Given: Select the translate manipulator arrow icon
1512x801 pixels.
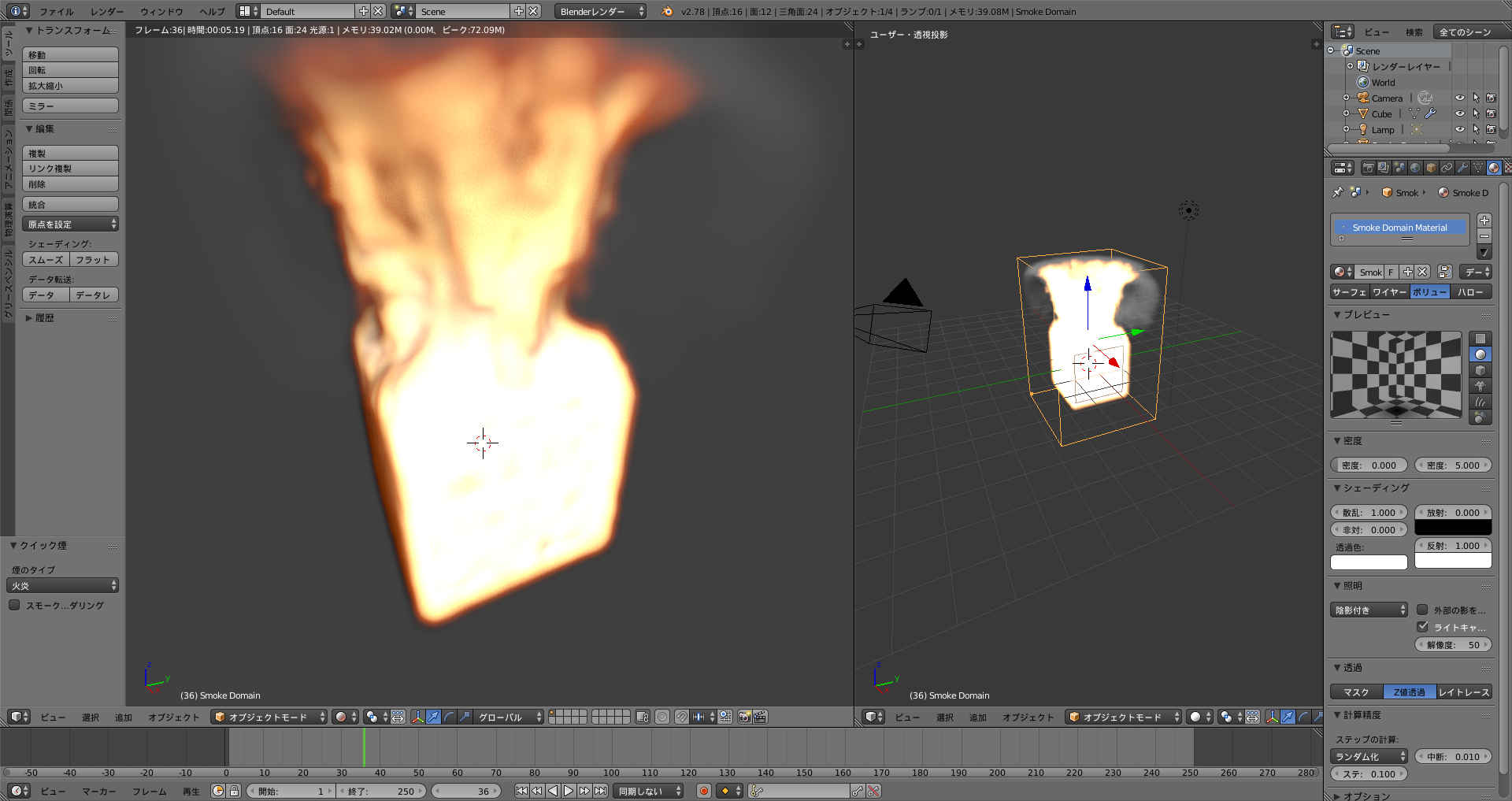Looking at the screenshot, I should click(433, 717).
